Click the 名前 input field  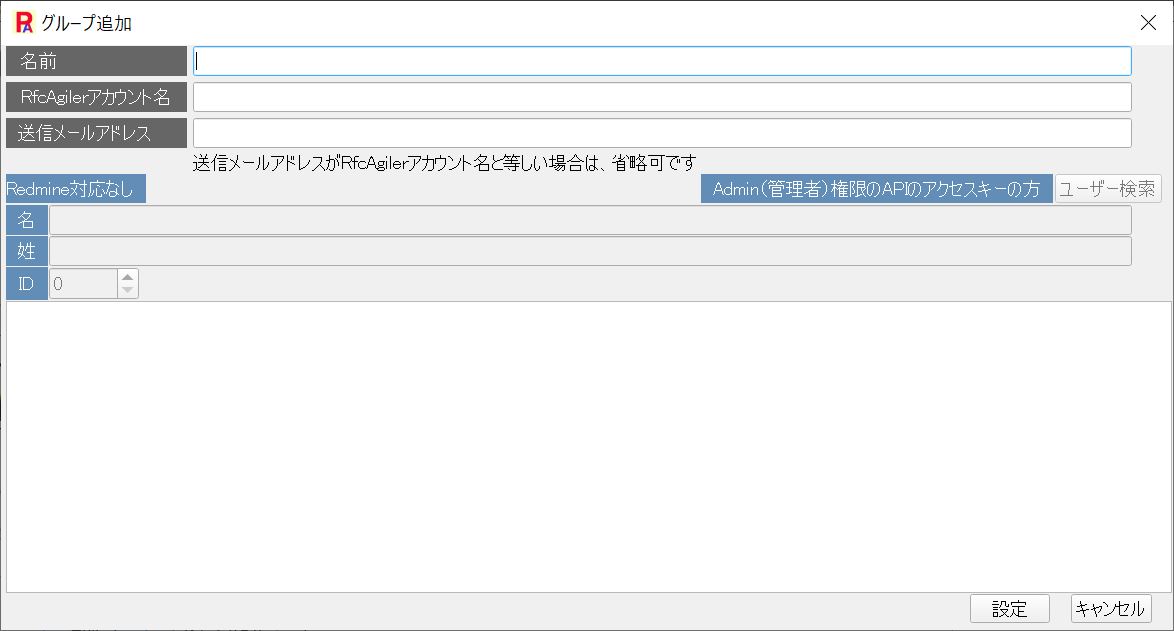tap(662, 61)
